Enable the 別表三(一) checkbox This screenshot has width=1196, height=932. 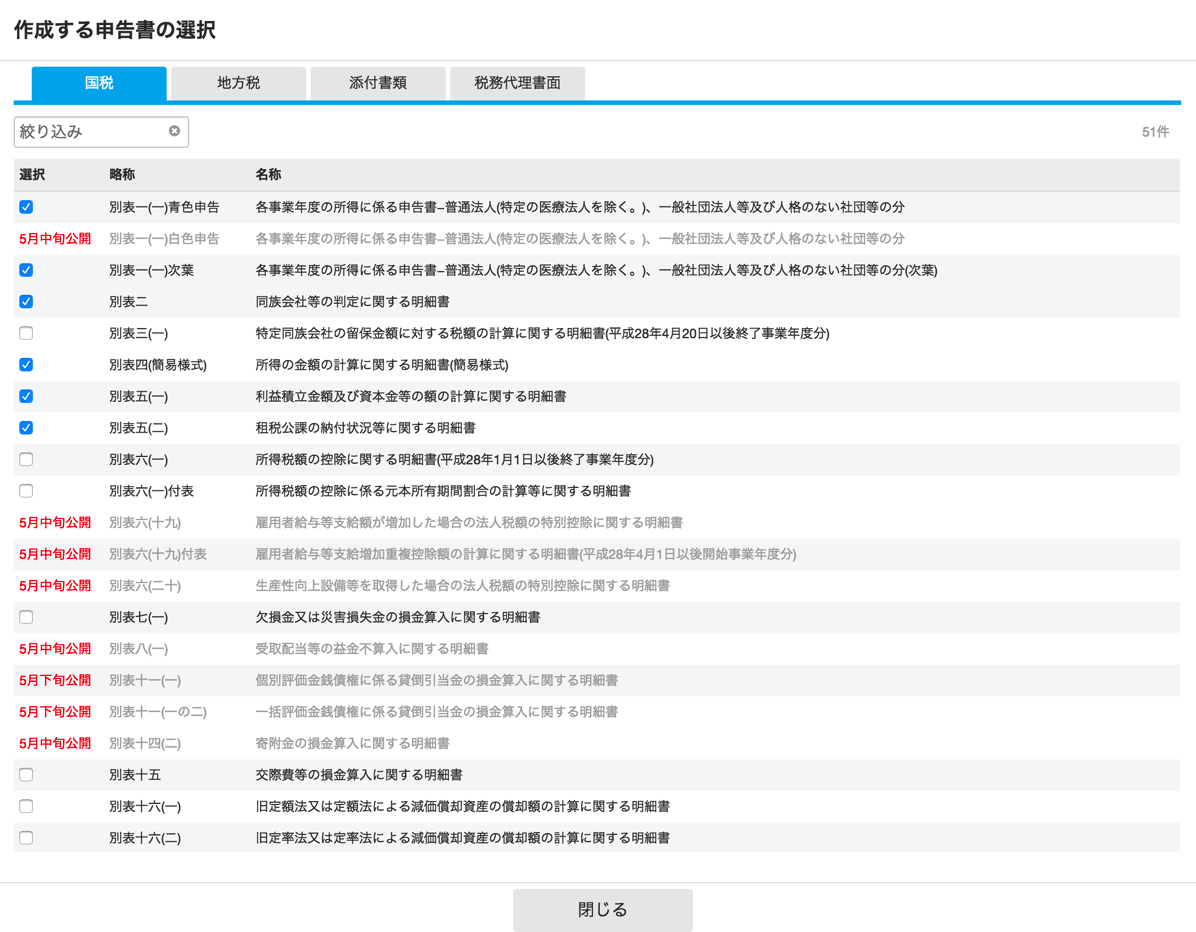click(x=26, y=333)
